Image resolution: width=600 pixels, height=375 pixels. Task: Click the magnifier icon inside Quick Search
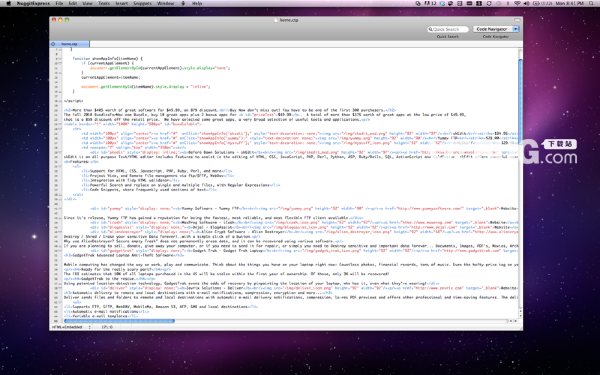(430, 29)
